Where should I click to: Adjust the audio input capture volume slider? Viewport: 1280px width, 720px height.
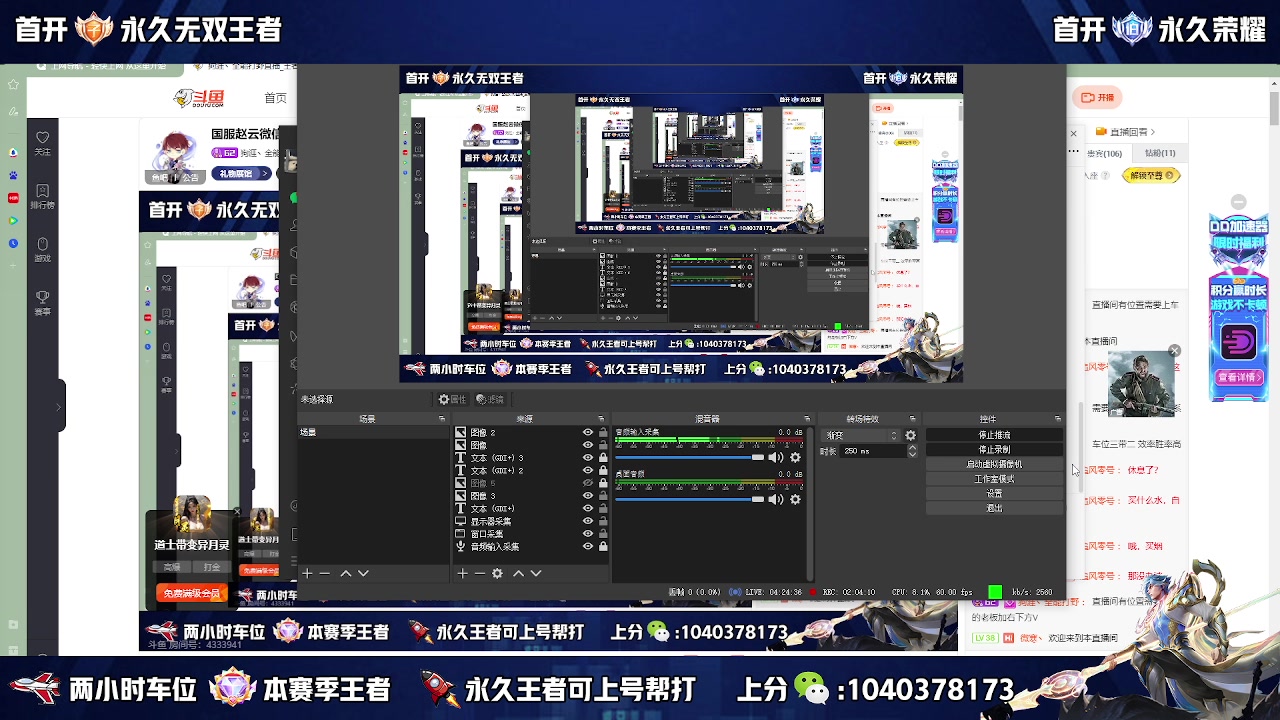[689, 457]
